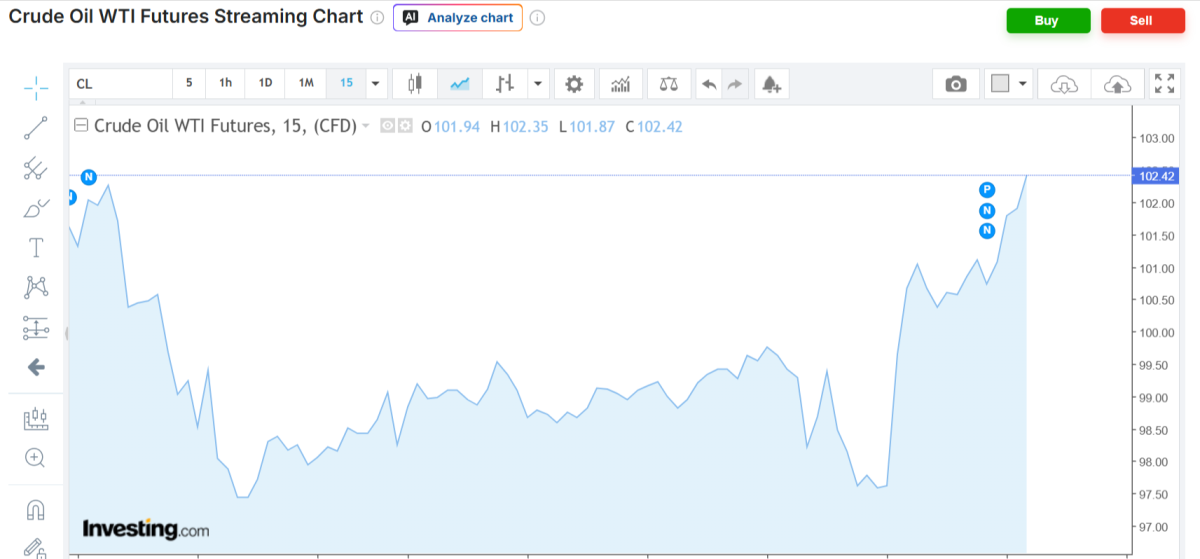Screen dimensions: 1200x559
Task: Click the lowest N marker on right
Action: click(x=987, y=231)
